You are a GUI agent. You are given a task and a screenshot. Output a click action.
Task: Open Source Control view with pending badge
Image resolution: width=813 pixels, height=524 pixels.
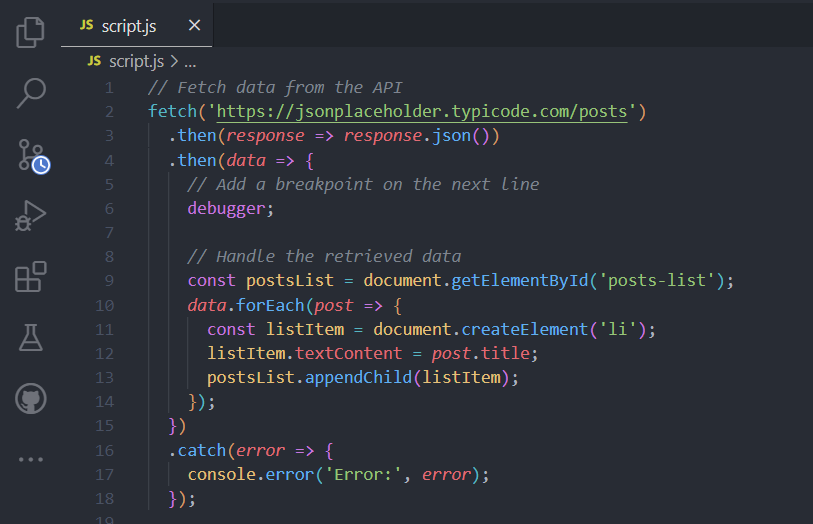(x=33, y=155)
